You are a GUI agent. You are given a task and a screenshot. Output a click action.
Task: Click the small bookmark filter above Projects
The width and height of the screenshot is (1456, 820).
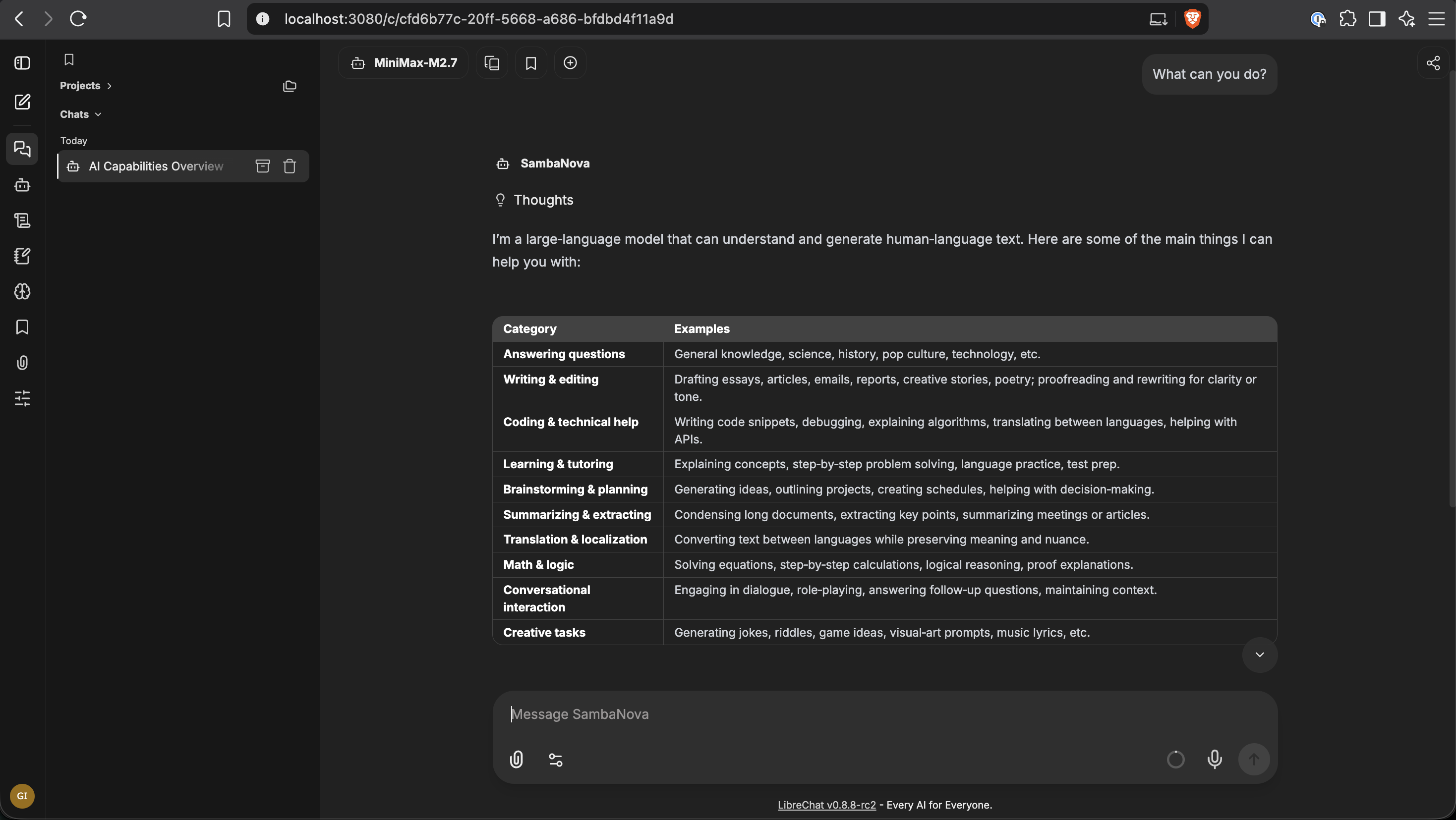(x=69, y=59)
